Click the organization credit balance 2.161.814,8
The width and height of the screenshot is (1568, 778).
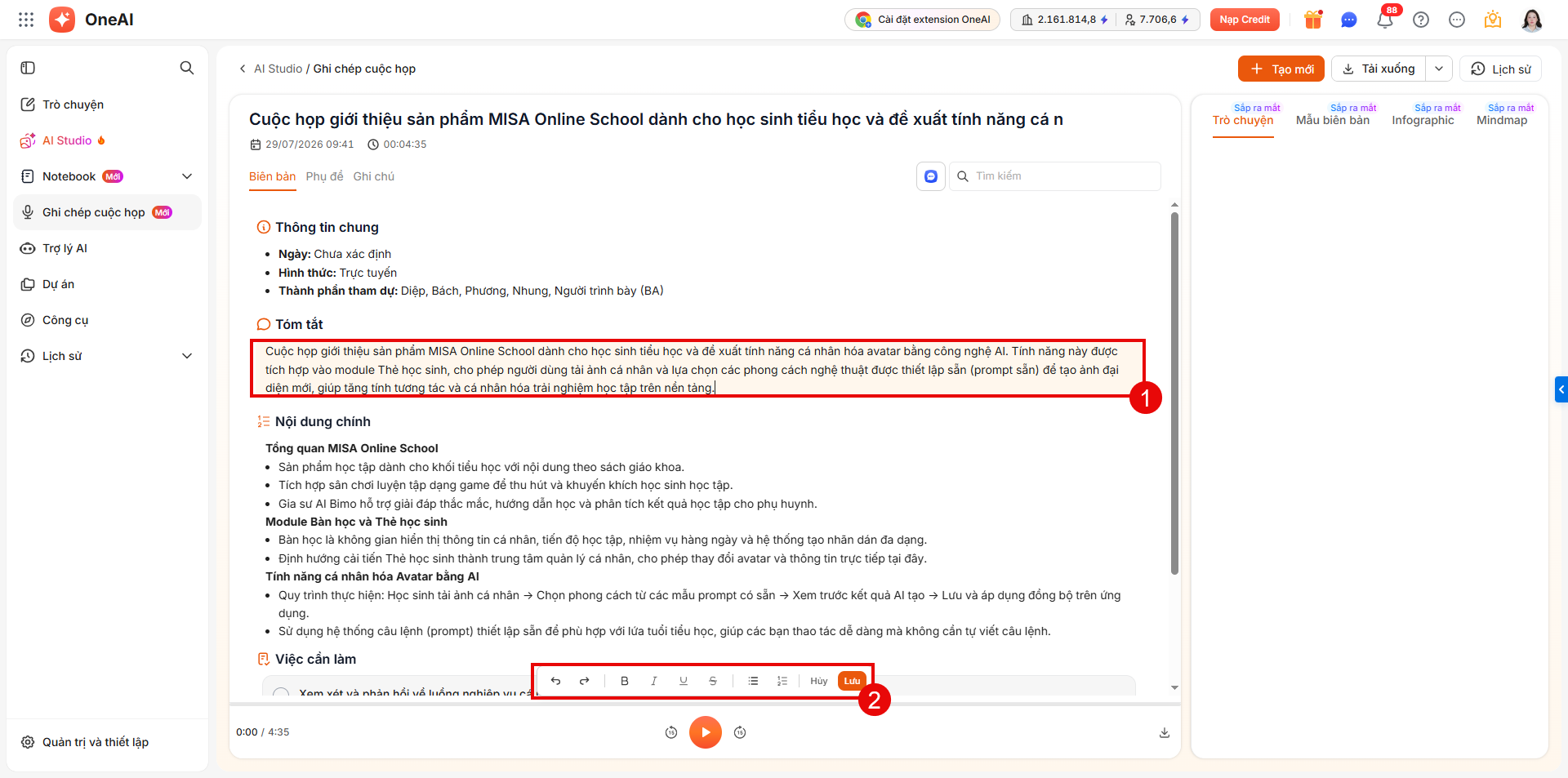point(1065,20)
